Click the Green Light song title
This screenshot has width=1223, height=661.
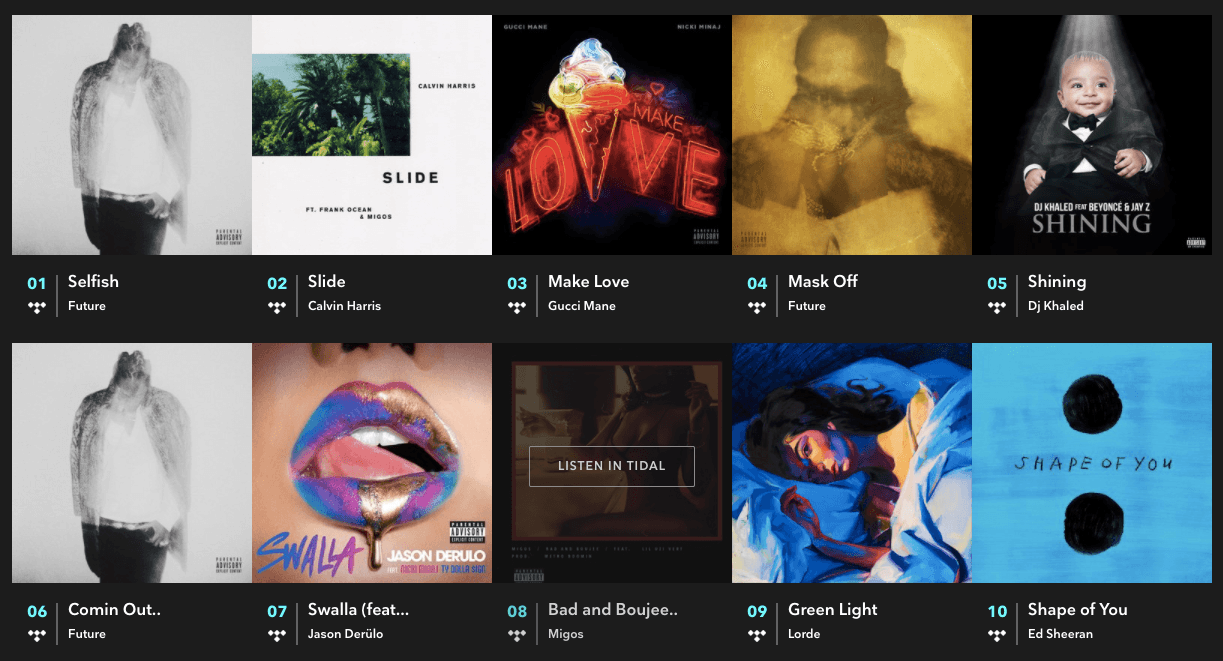[832, 610]
